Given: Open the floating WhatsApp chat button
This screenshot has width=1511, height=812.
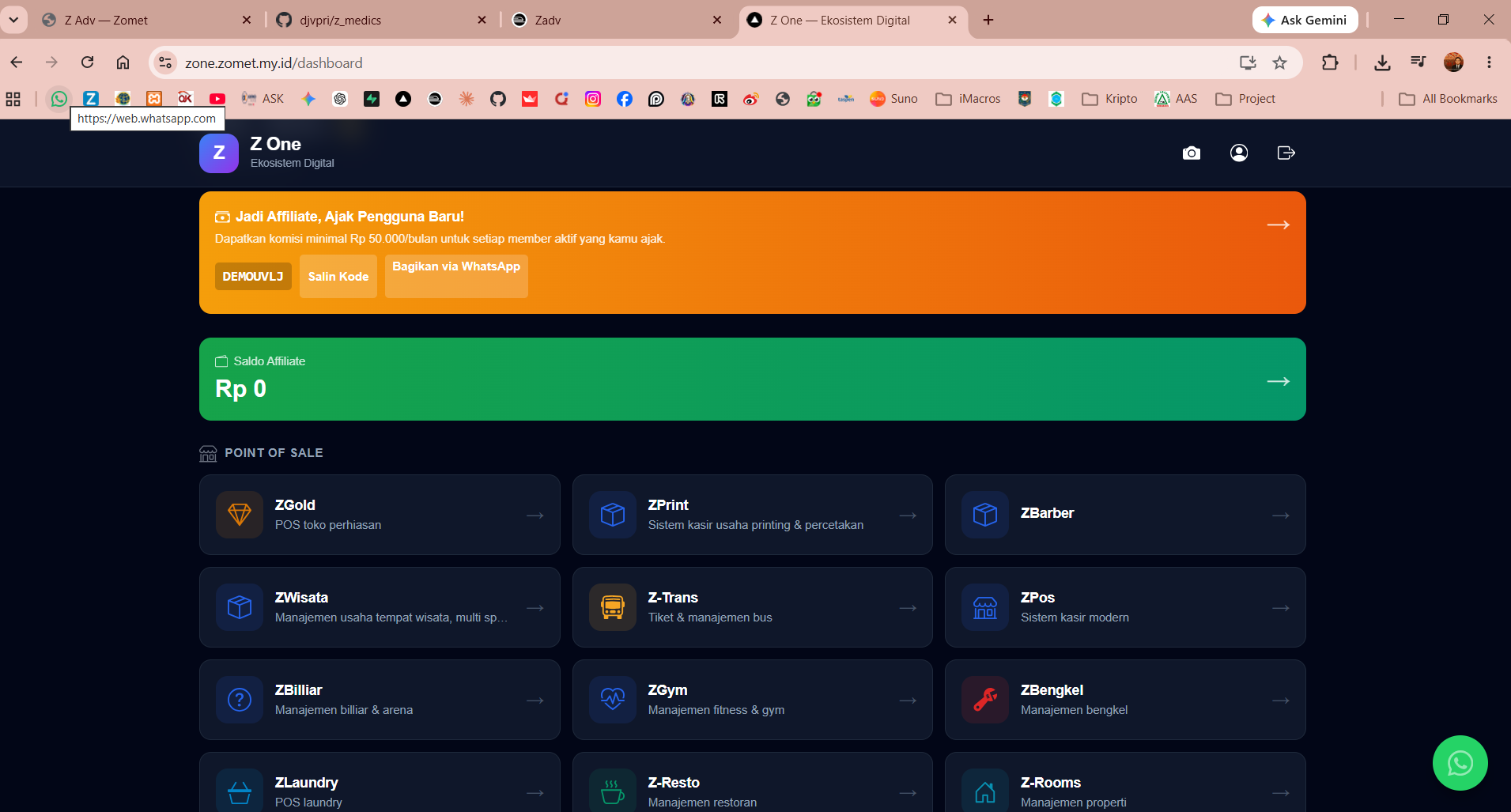Looking at the screenshot, I should [1460, 763].
